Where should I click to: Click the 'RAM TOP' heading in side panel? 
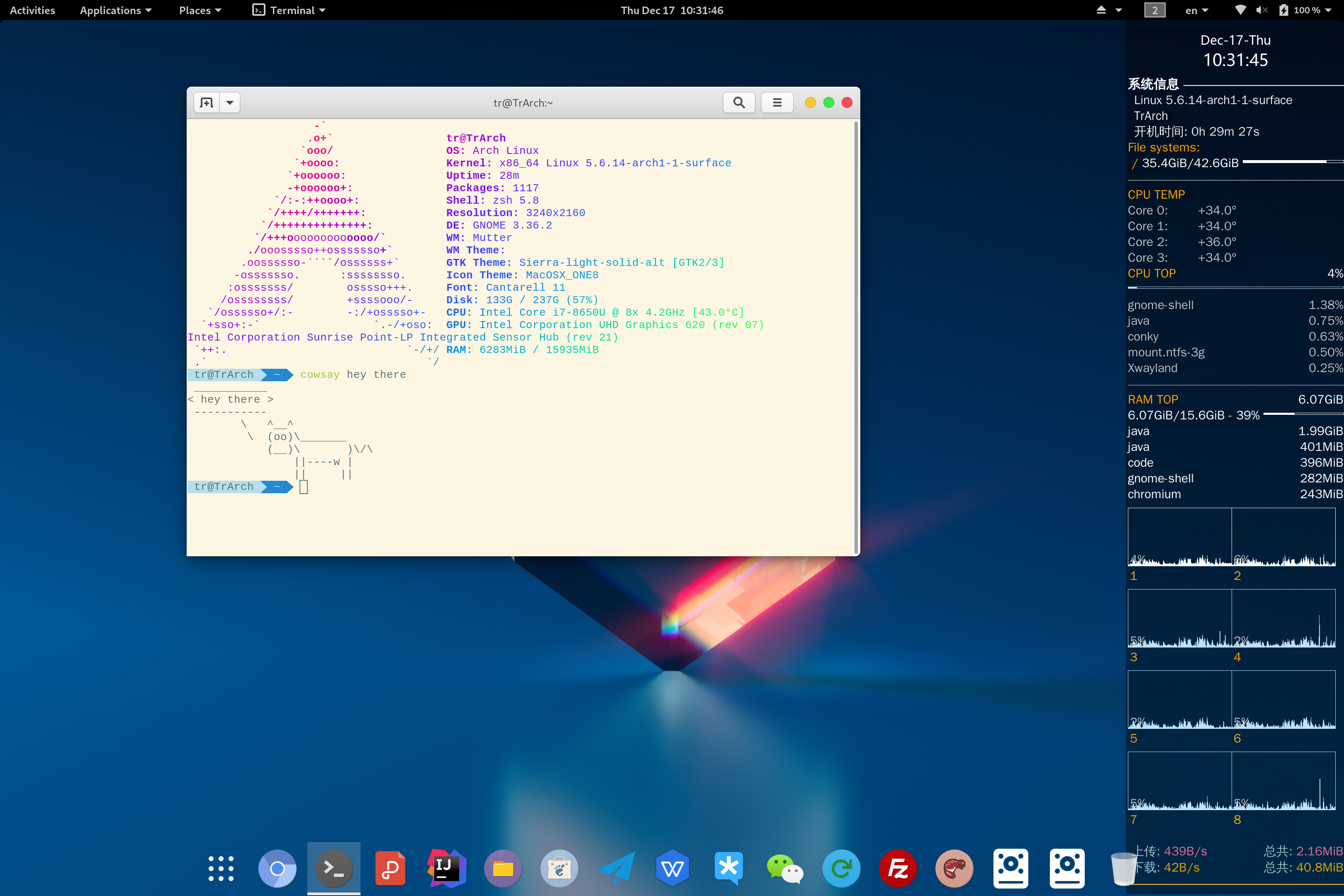point(1153,400)
